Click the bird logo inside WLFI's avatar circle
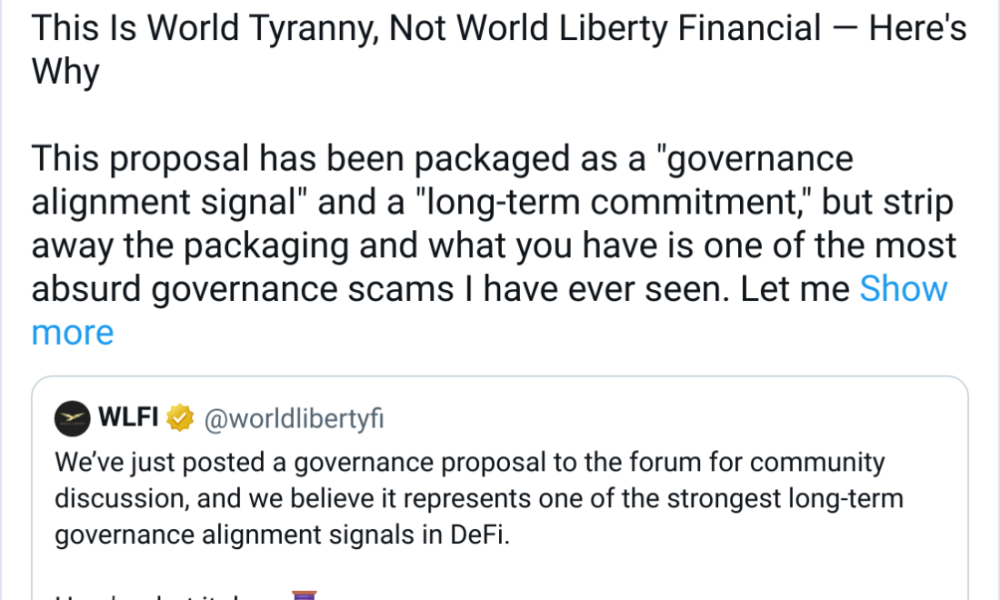The height and width of the screenshot is (600, 1000). pyautogui.click(x=72, y=418)
